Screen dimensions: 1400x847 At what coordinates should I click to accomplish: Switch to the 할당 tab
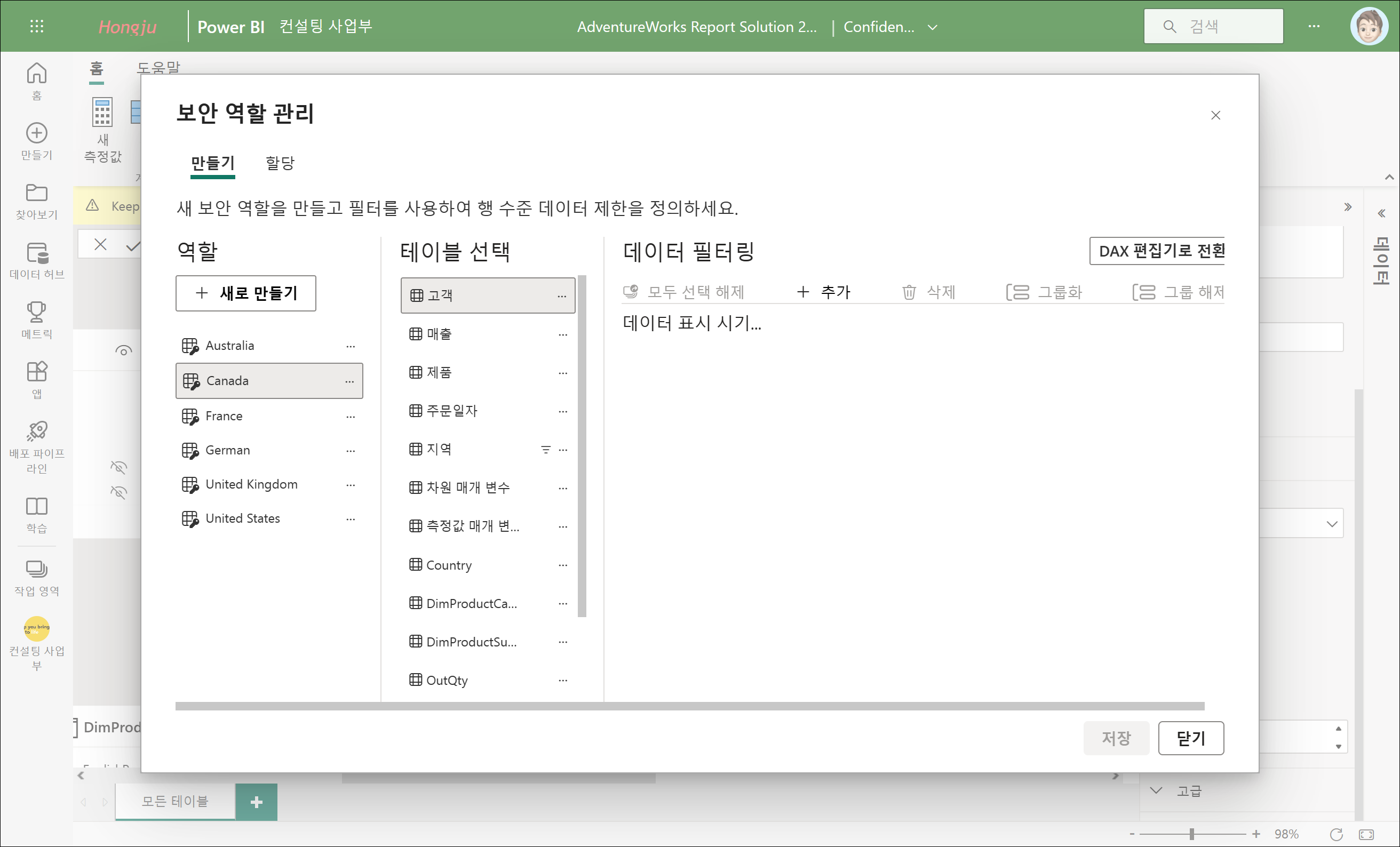(x=280, y=164)
